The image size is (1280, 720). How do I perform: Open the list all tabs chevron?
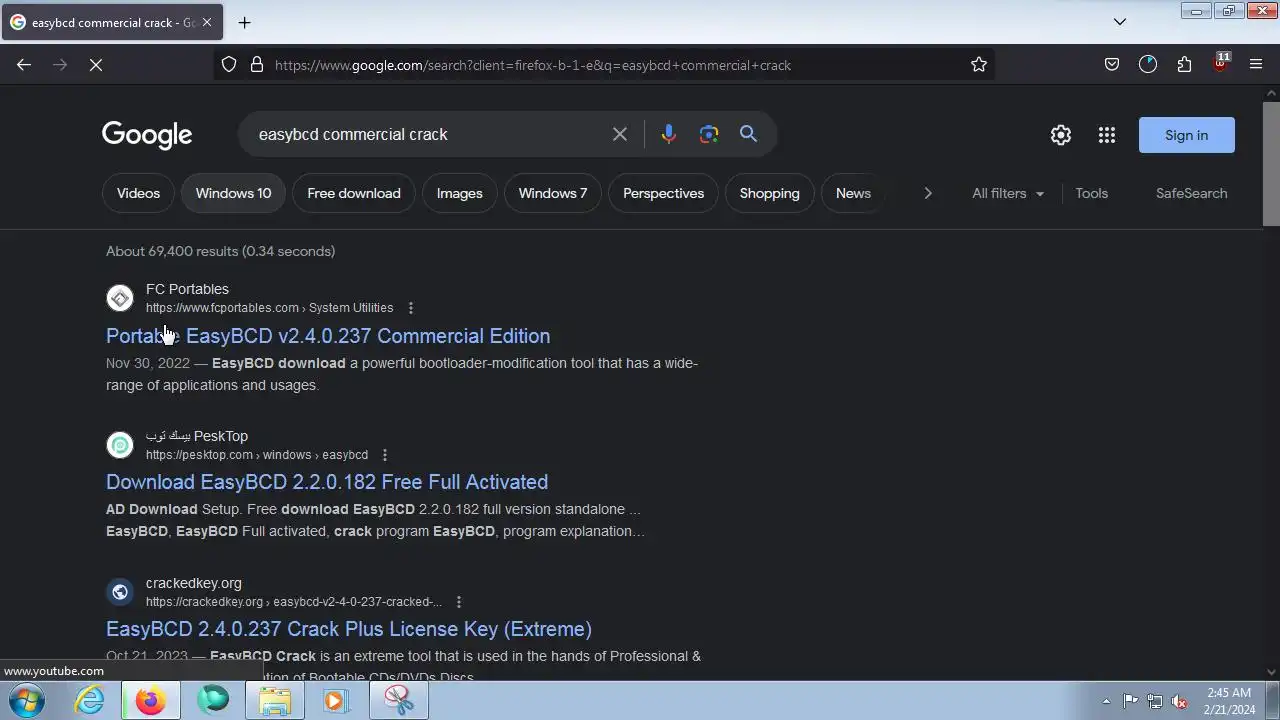click(x=1120, y=22)
